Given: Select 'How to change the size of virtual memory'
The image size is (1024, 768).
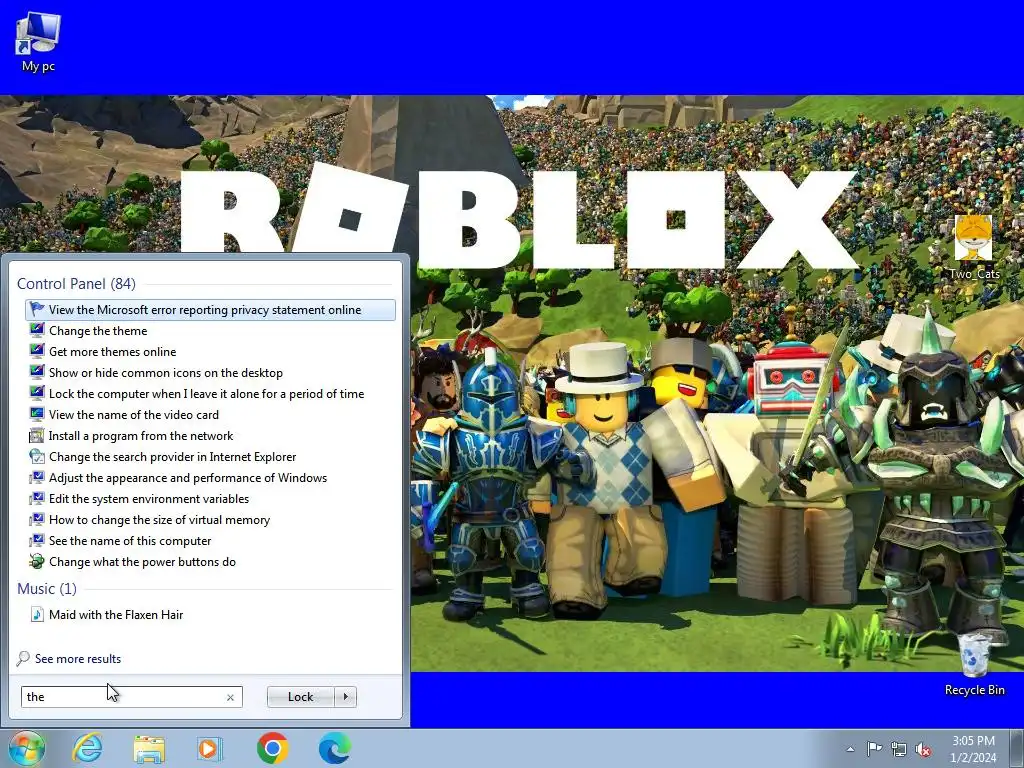Looking at the screenshot, I should click(159, 520).
